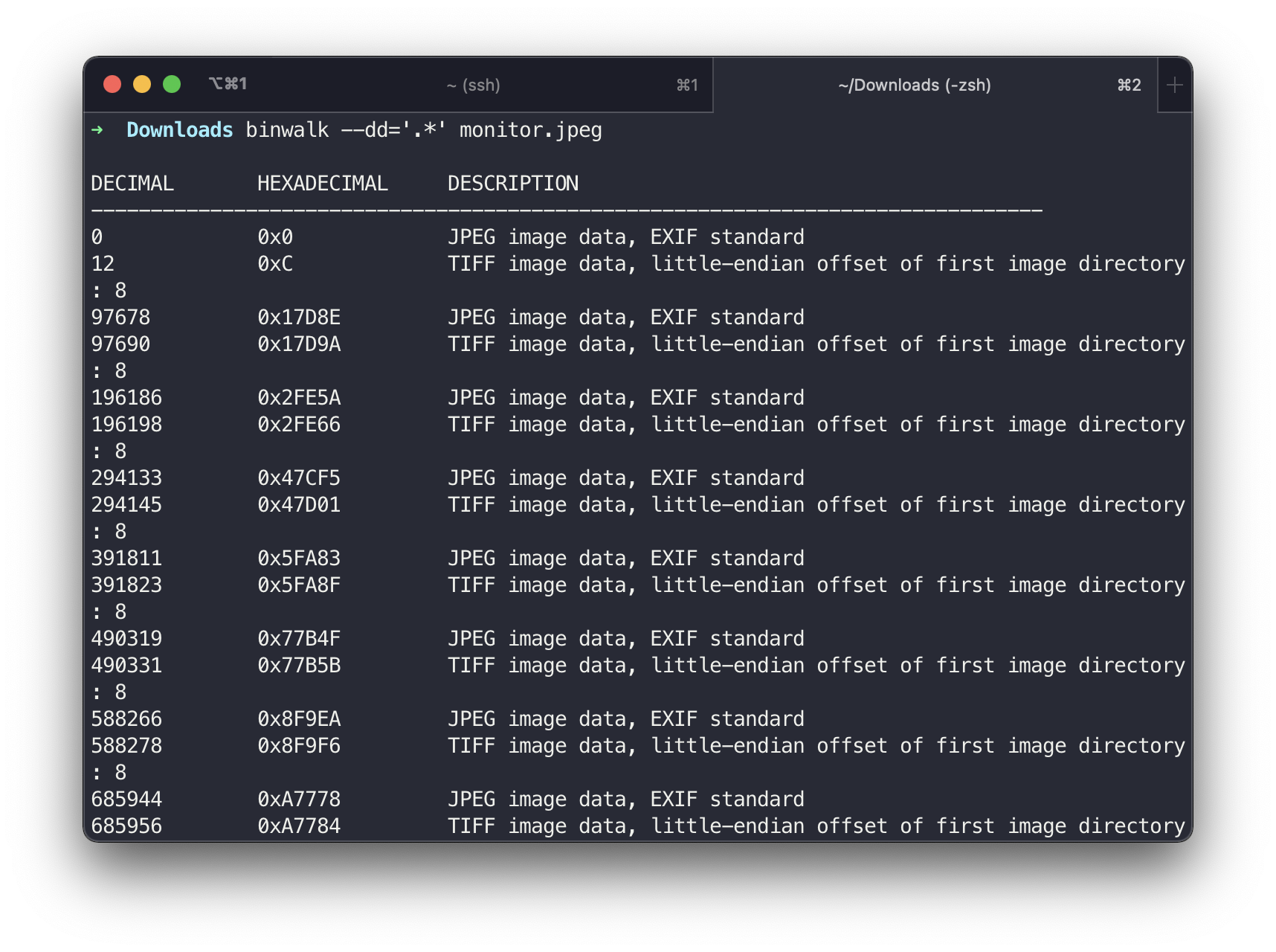Viewport: 1276px width, 952px height.
Task: Click the decimal offset 685944
Action: tap(126, 800)
